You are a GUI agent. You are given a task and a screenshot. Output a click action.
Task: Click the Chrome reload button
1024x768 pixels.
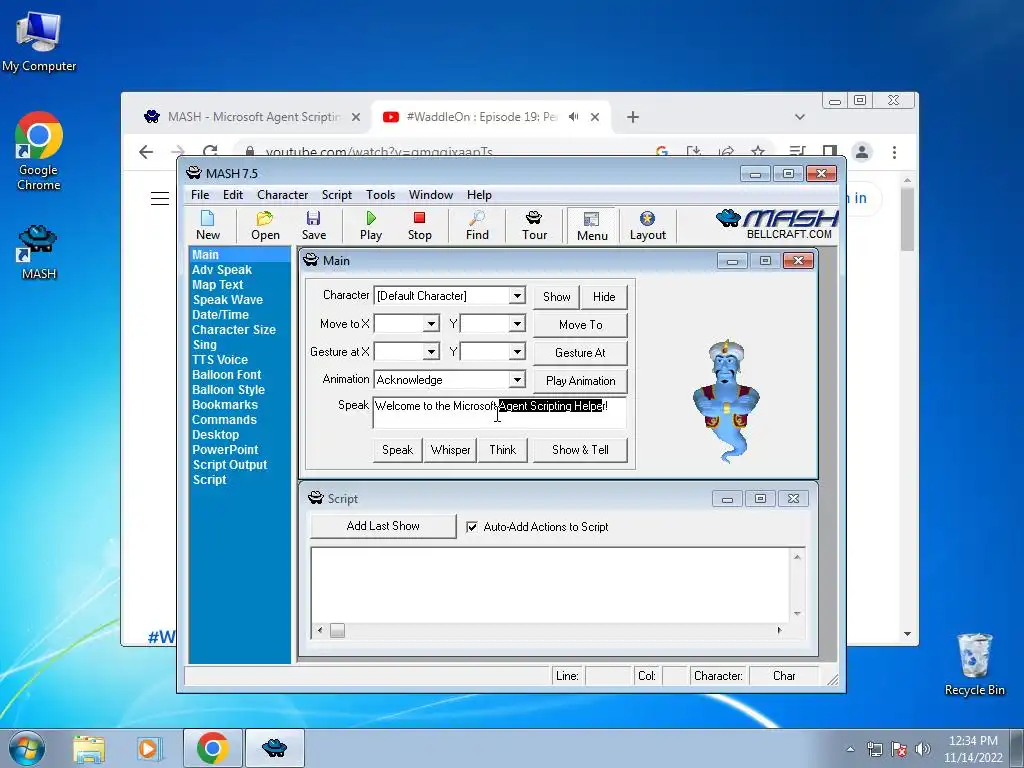point(210,152)
